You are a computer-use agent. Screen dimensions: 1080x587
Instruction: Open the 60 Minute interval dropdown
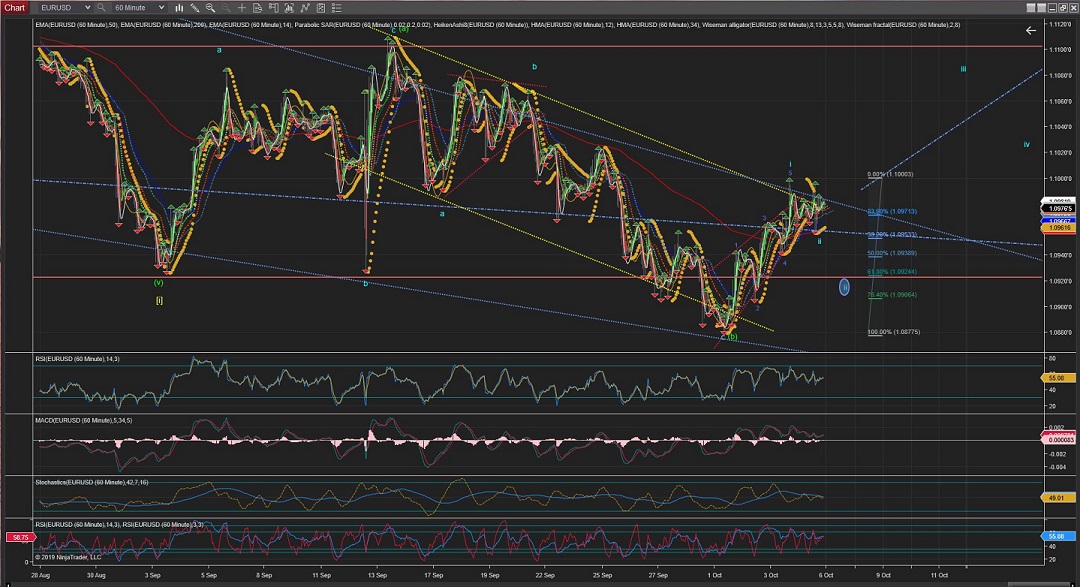point(140,7)
